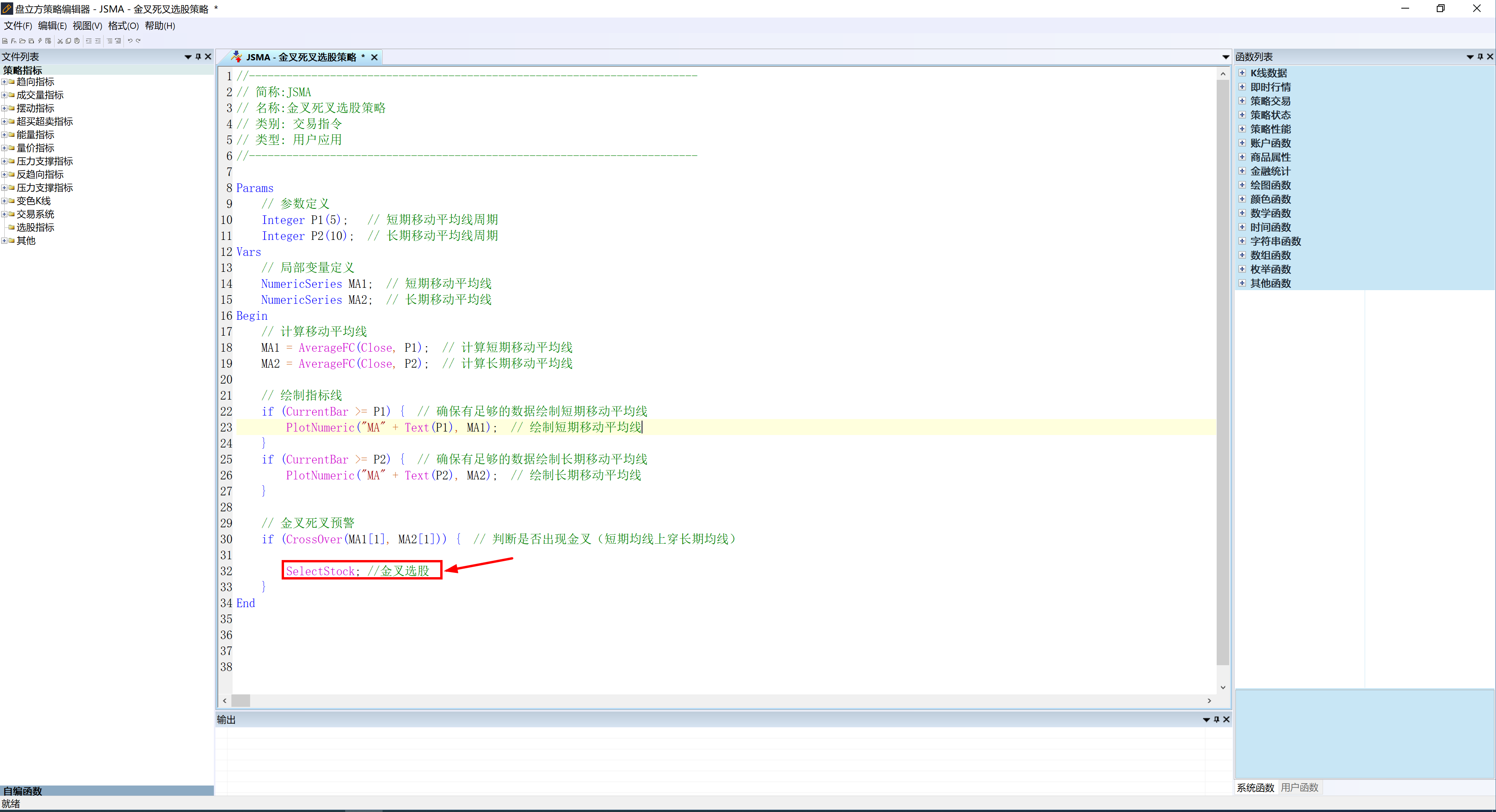Select the JSMA 金叉死叉选股策略 editor tab
Image resolution: width=1496 pixels, height=812 pixels.
coord(301,57)
